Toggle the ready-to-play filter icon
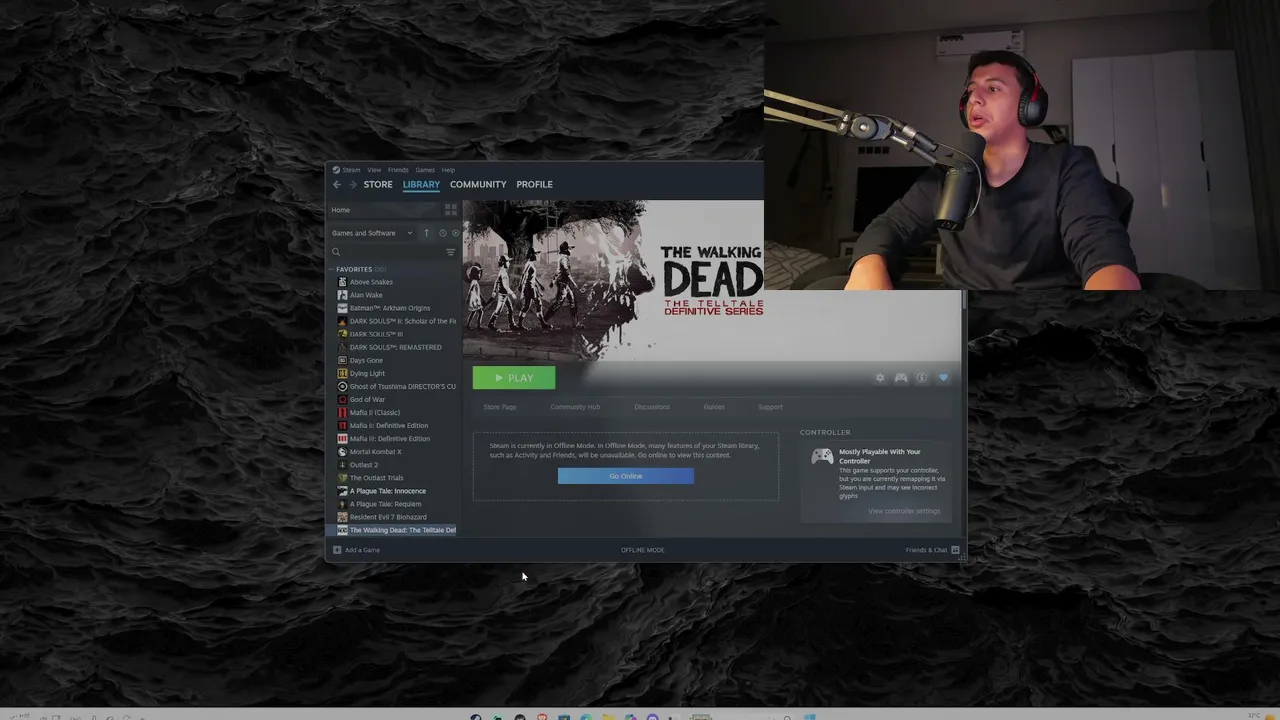The image size is (1280, 720). coord(456,233)
